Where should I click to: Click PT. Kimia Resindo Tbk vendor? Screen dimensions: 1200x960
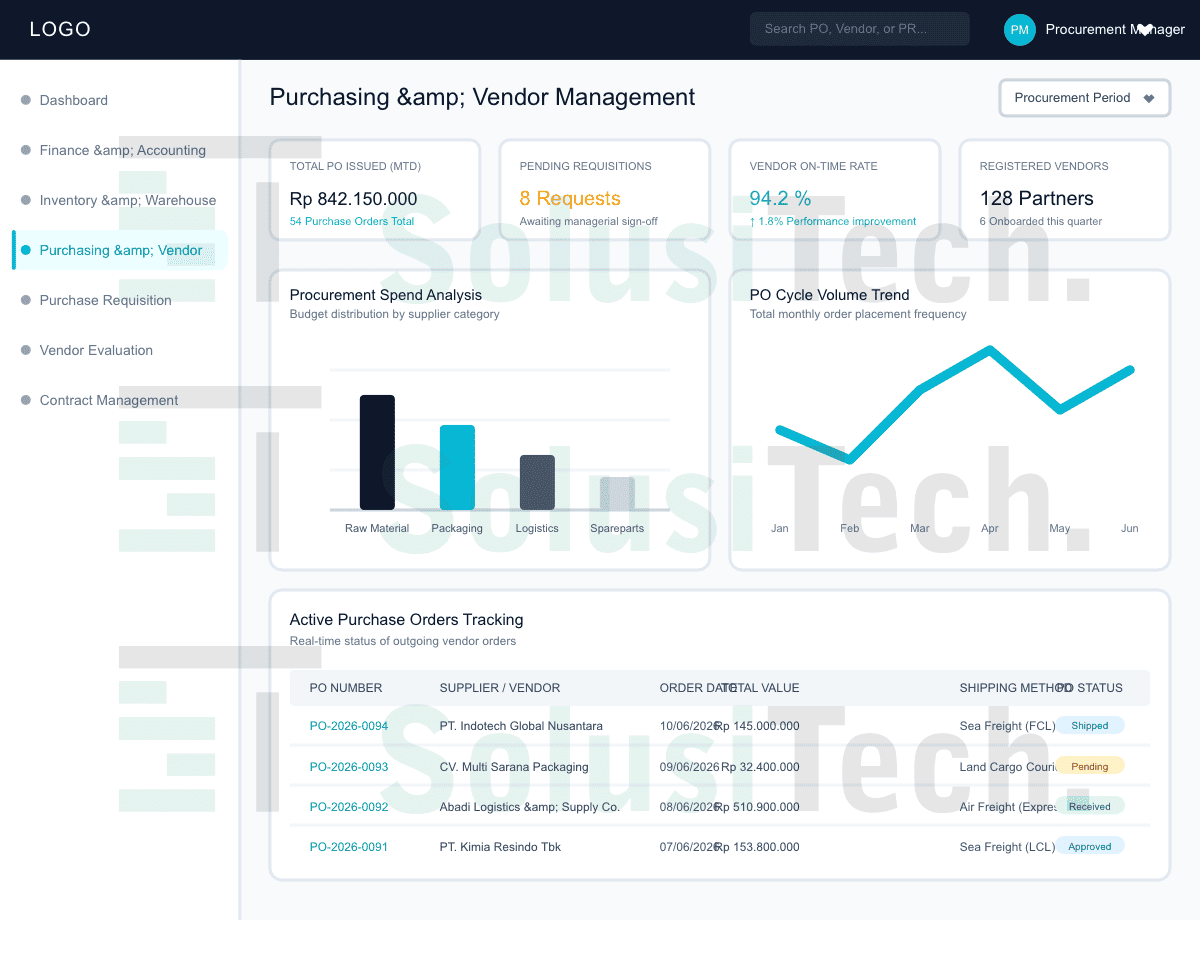tap(500, 847)
